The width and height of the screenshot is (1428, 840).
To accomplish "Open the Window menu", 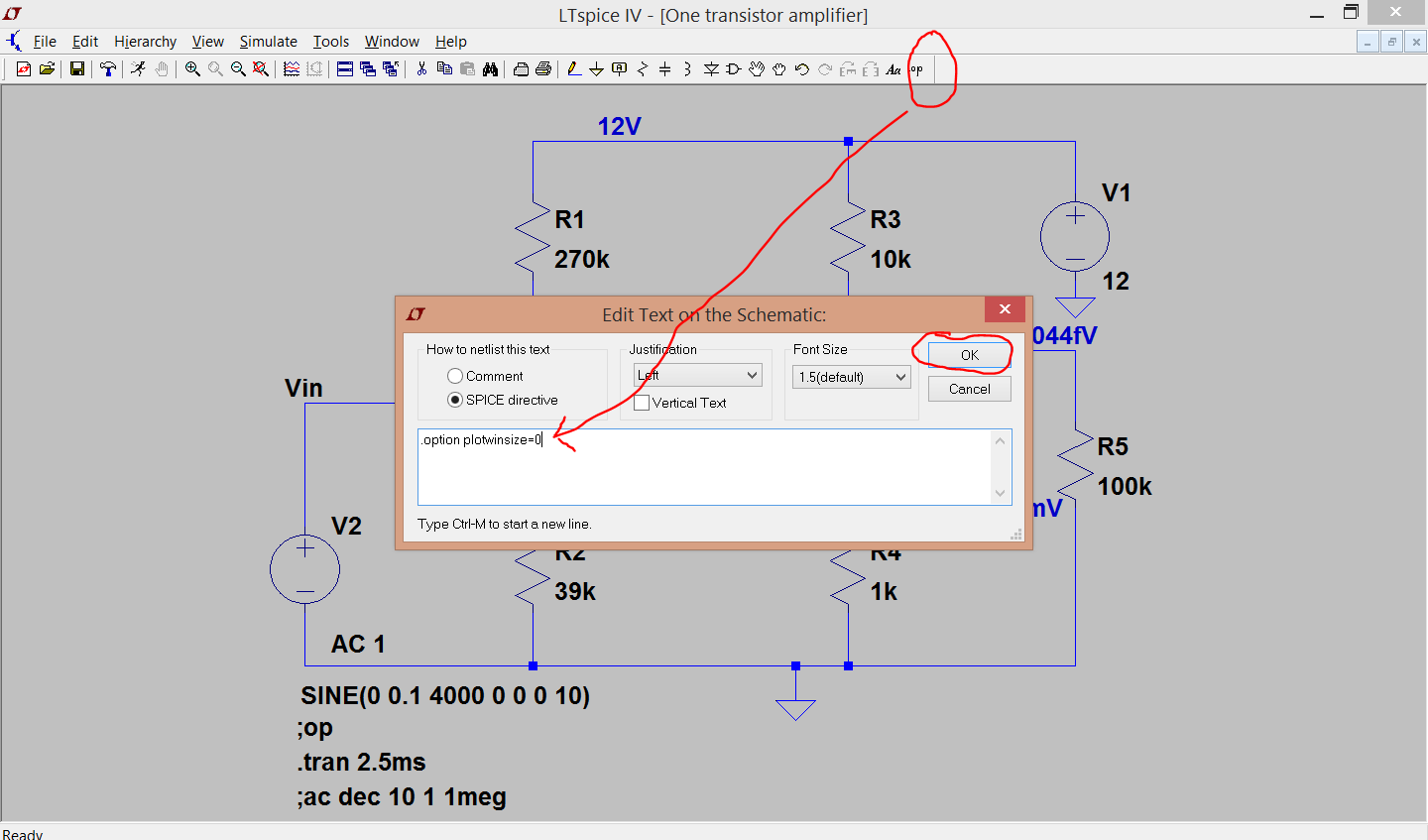I will click(392, 42).
